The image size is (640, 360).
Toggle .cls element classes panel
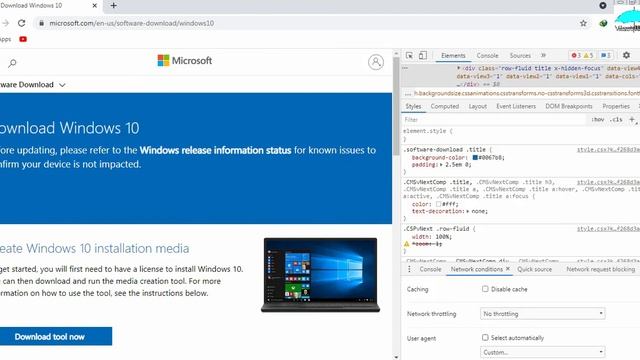[x=616, y=120]
